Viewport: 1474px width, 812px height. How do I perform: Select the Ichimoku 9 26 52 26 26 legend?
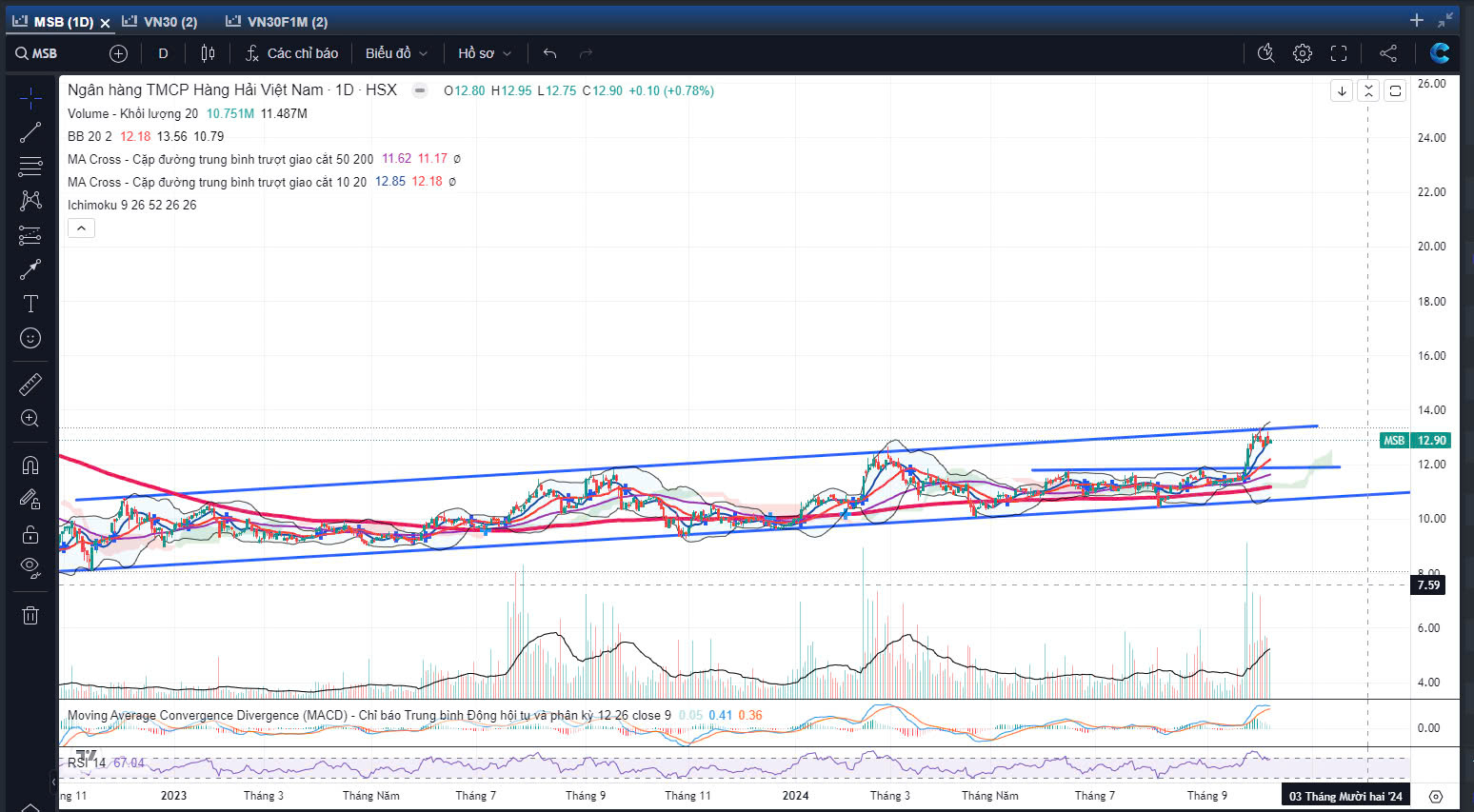pos(131,205)
